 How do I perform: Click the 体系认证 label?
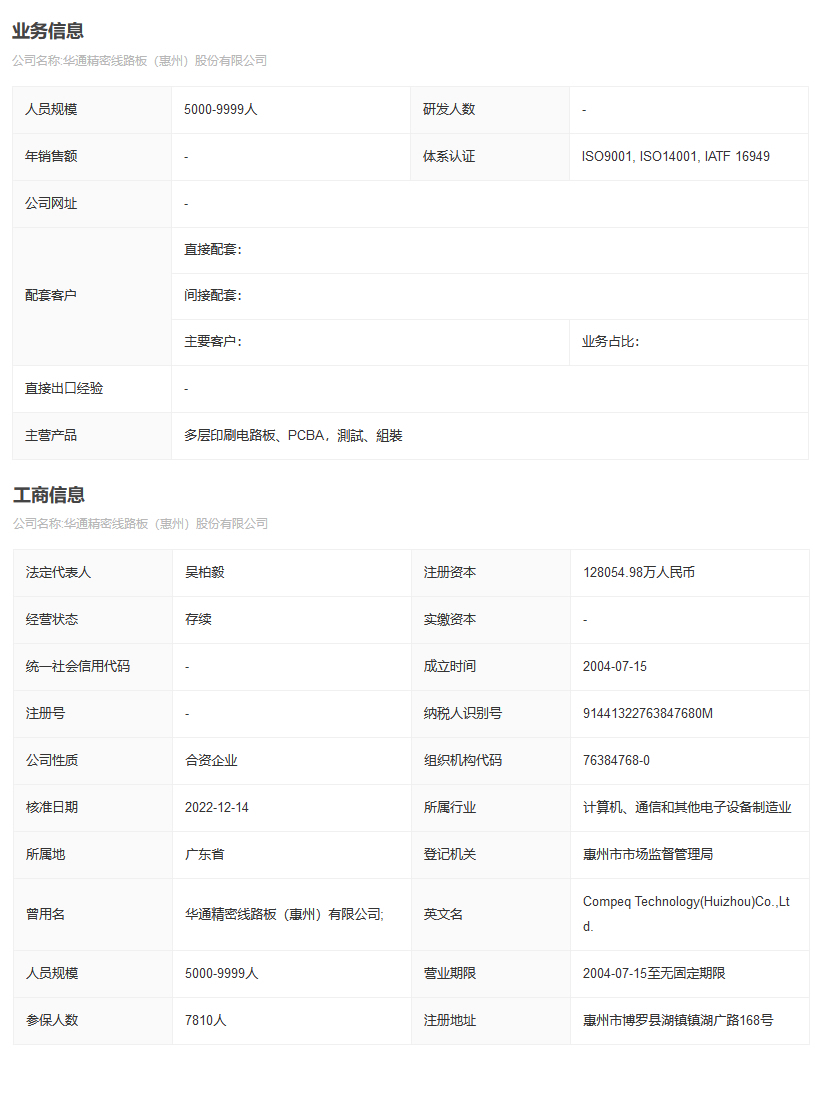pos(449,156)
